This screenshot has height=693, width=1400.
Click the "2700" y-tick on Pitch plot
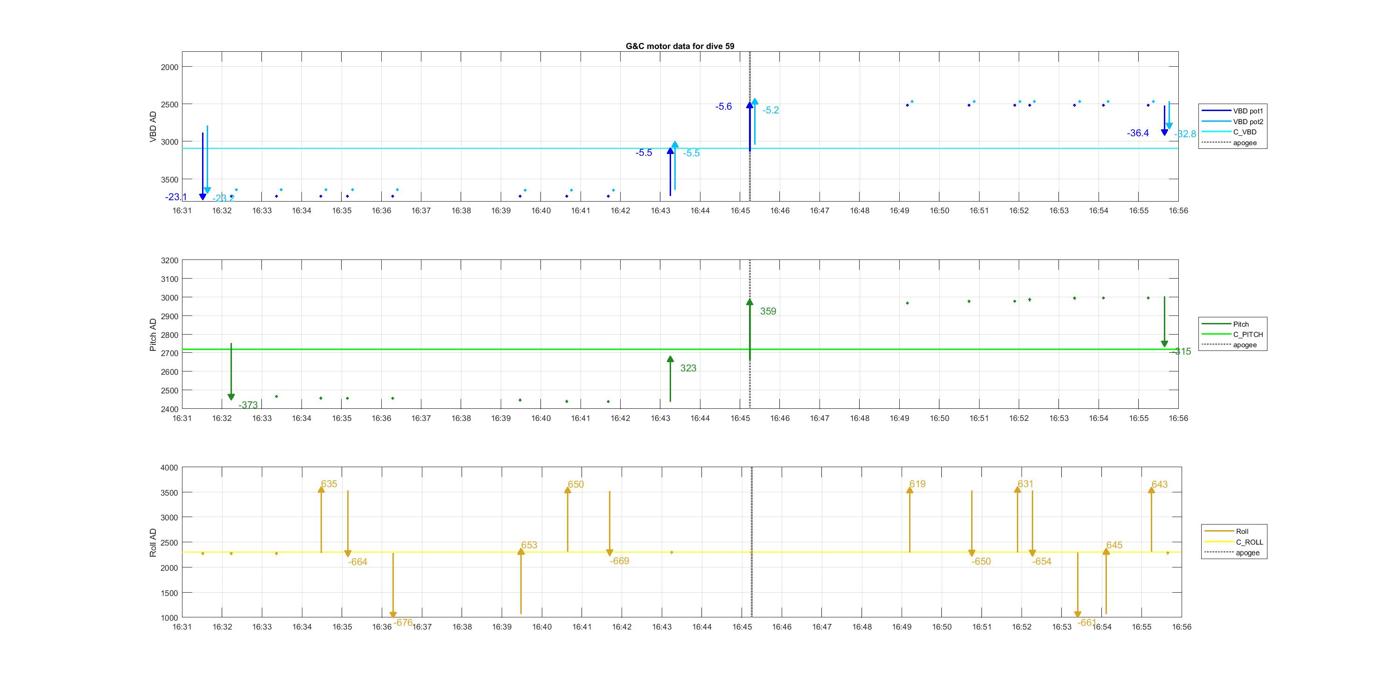point(168,353)
